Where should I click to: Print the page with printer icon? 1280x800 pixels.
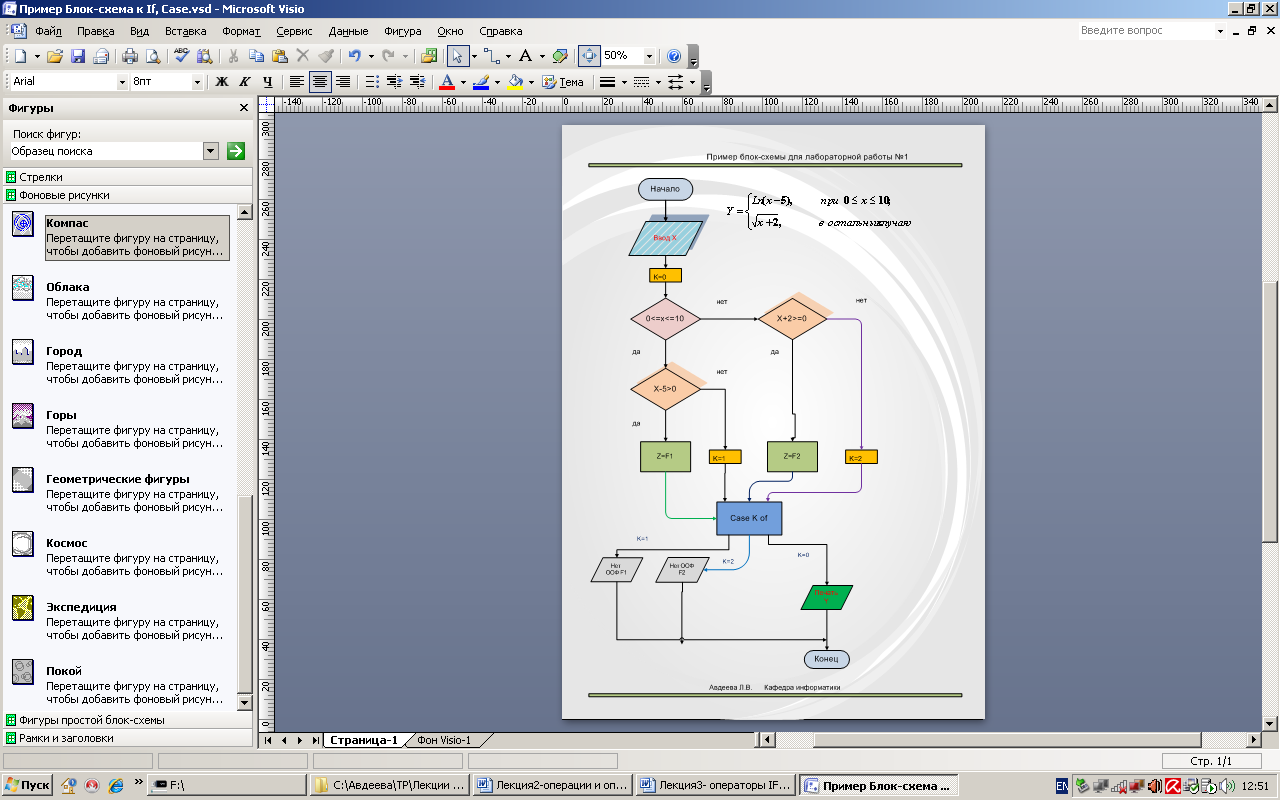pyautogui.click(x=130, y=57)
